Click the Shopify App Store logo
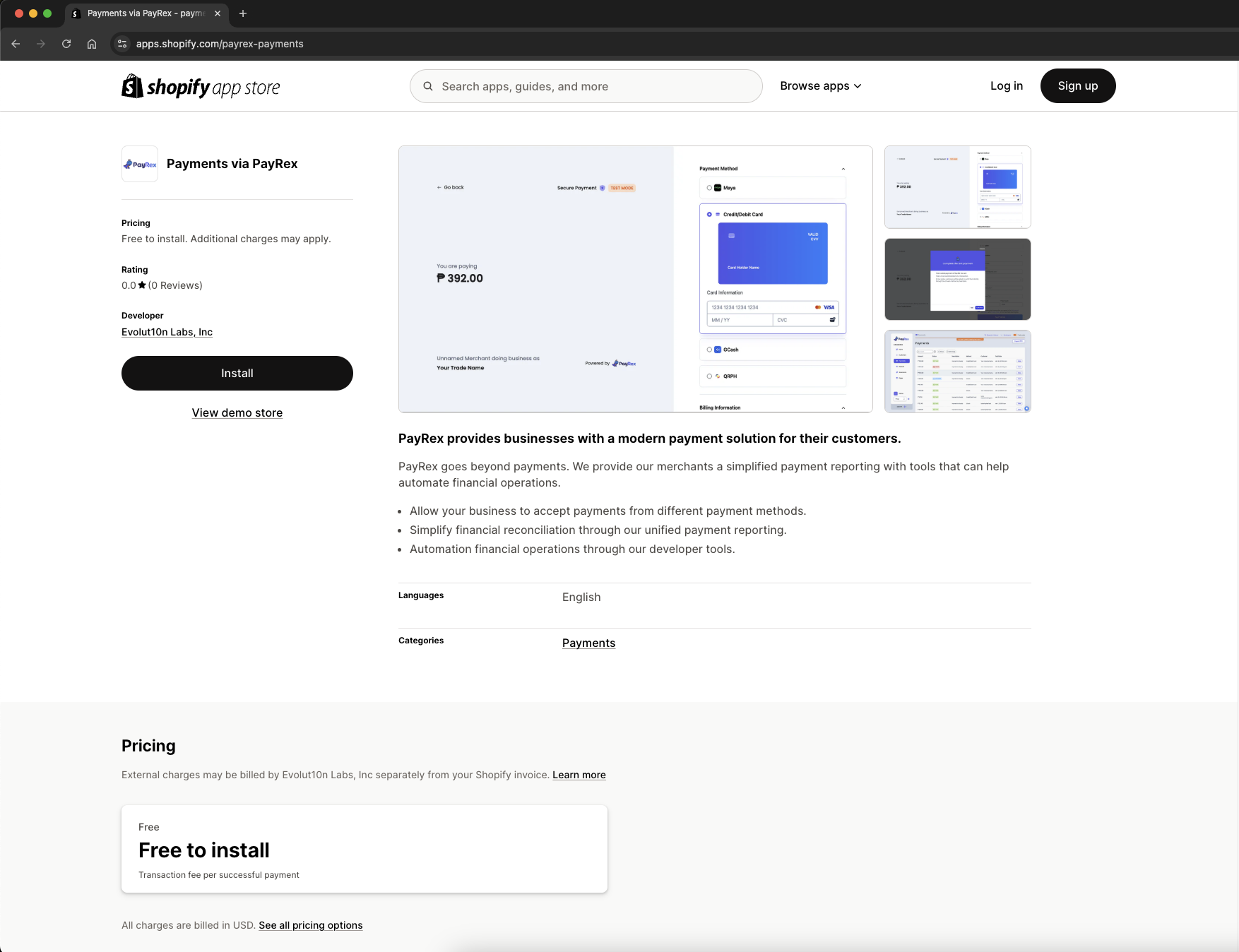Screen dimensions: 1239x952 (200, 85)
